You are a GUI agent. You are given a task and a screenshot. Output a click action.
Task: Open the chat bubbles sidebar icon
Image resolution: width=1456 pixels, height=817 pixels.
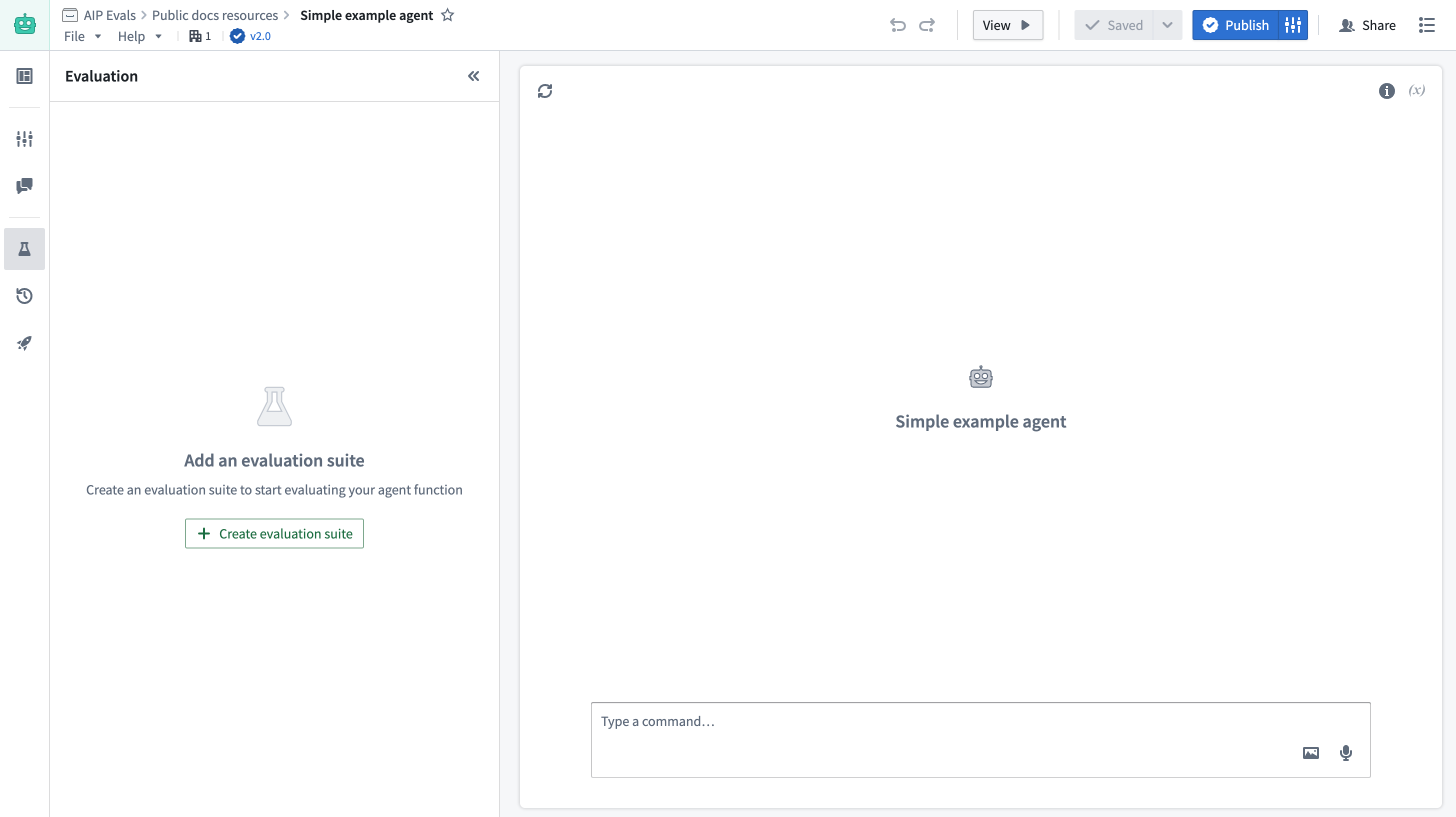[24, 185]
